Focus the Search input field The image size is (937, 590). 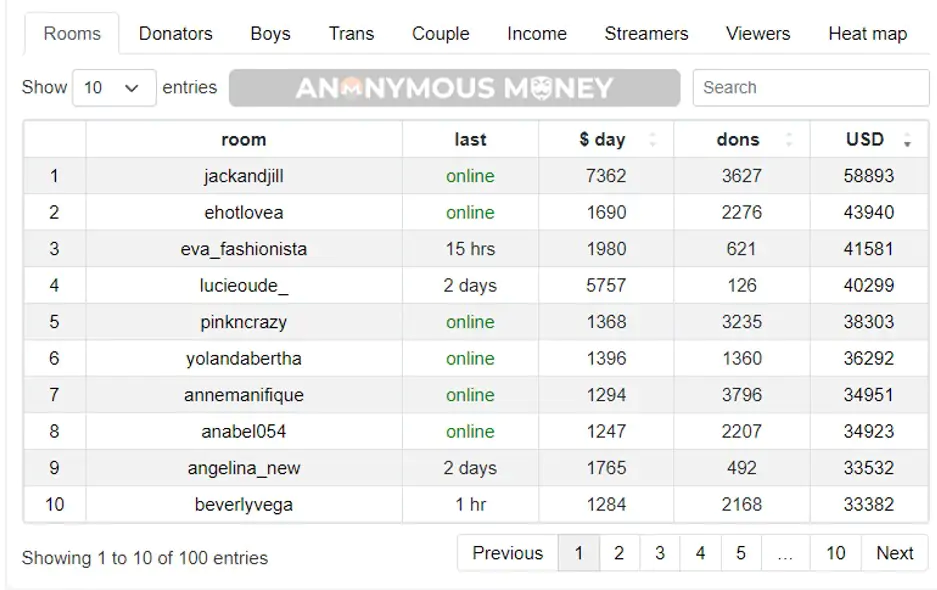click(x=811, y=88)
